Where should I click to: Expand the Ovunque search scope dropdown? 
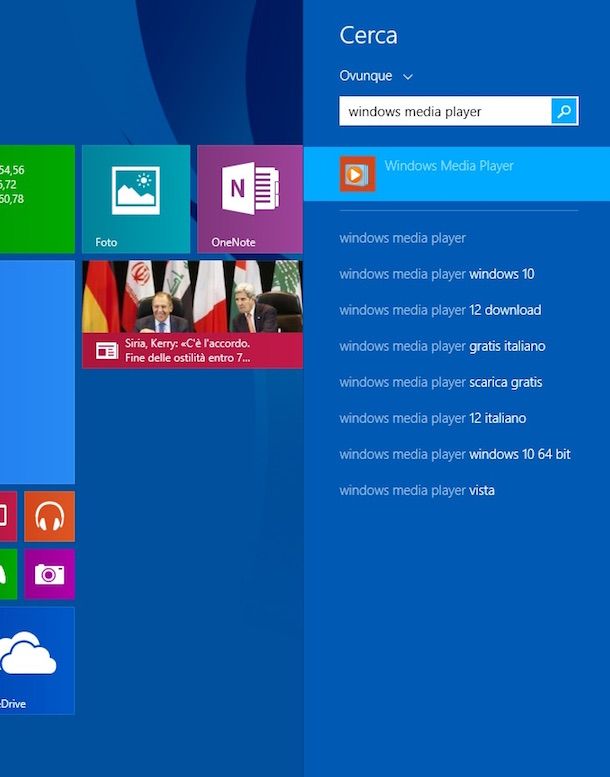[x=376, y=76]
